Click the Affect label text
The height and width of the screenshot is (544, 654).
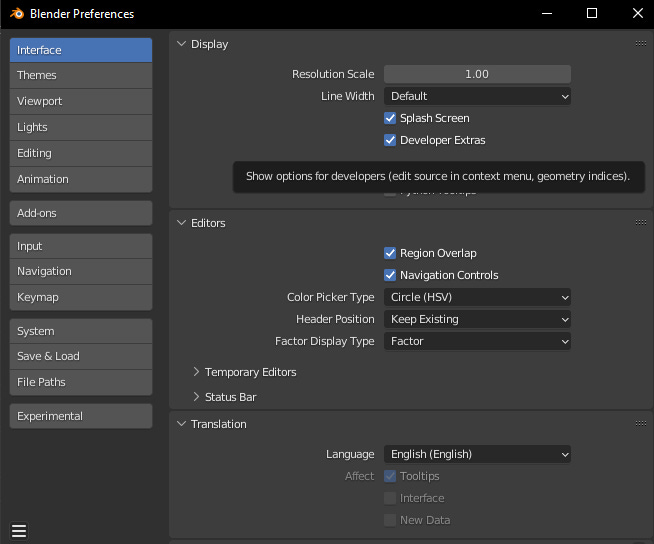click(360, 476)
